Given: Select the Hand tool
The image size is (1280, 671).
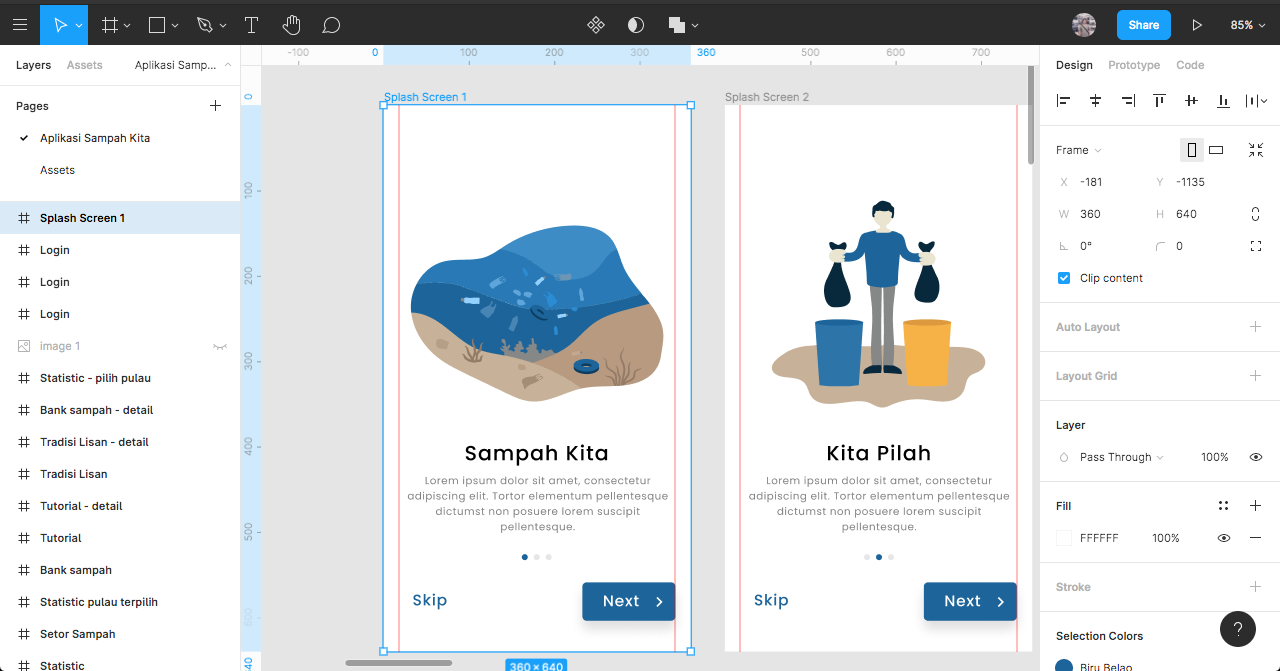Looking at the screenshot, I should (291, 25).
